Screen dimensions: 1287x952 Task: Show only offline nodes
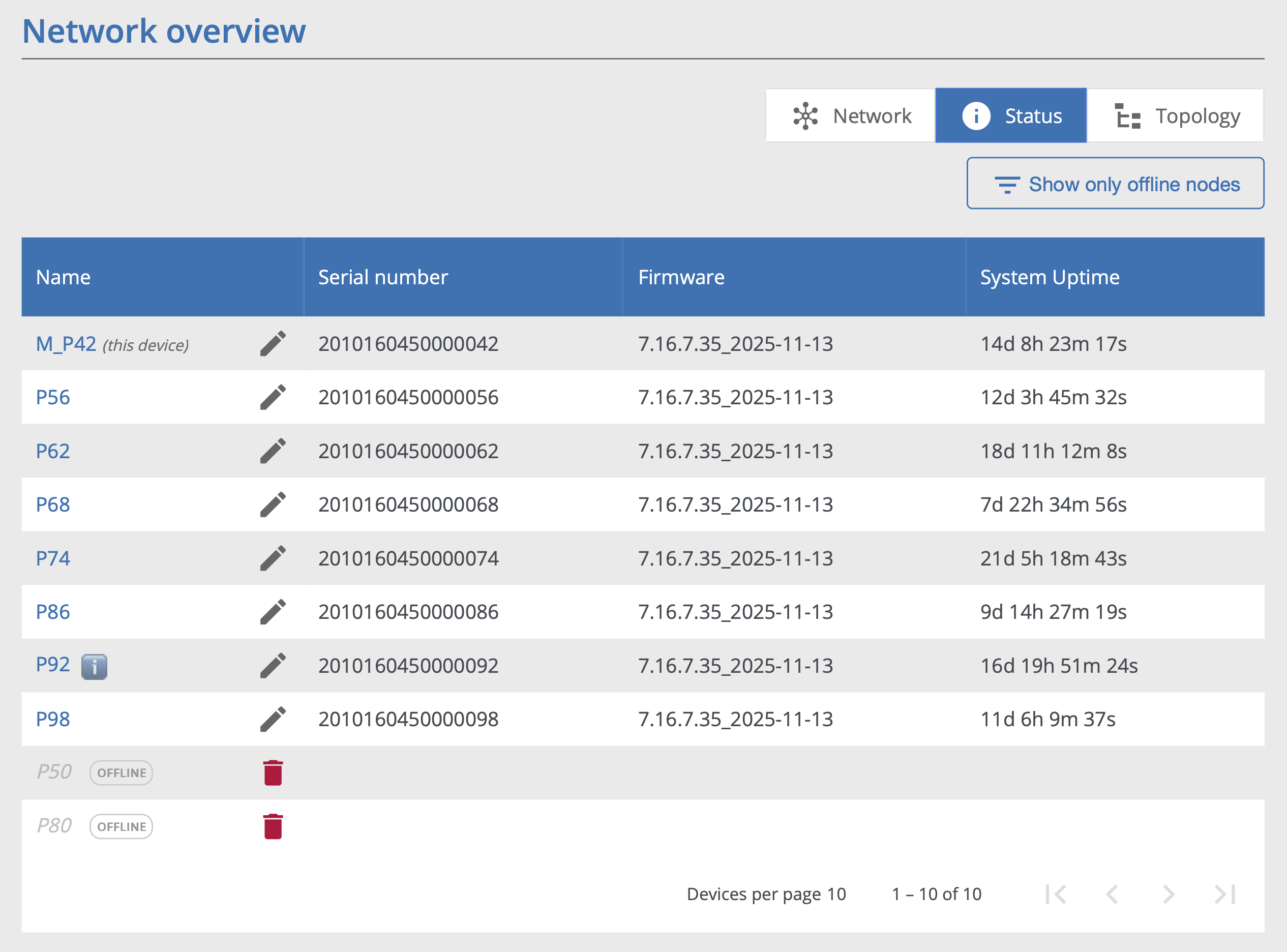coord(1115,183)
